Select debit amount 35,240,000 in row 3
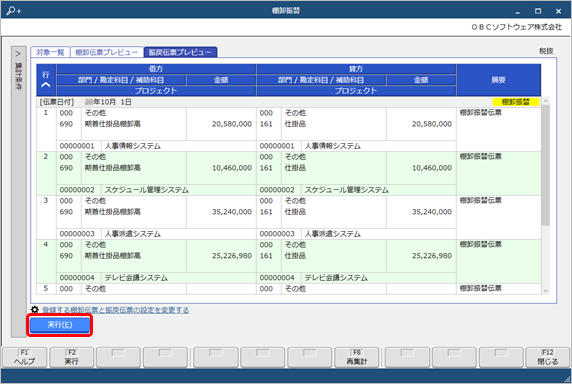 (232, 212)
